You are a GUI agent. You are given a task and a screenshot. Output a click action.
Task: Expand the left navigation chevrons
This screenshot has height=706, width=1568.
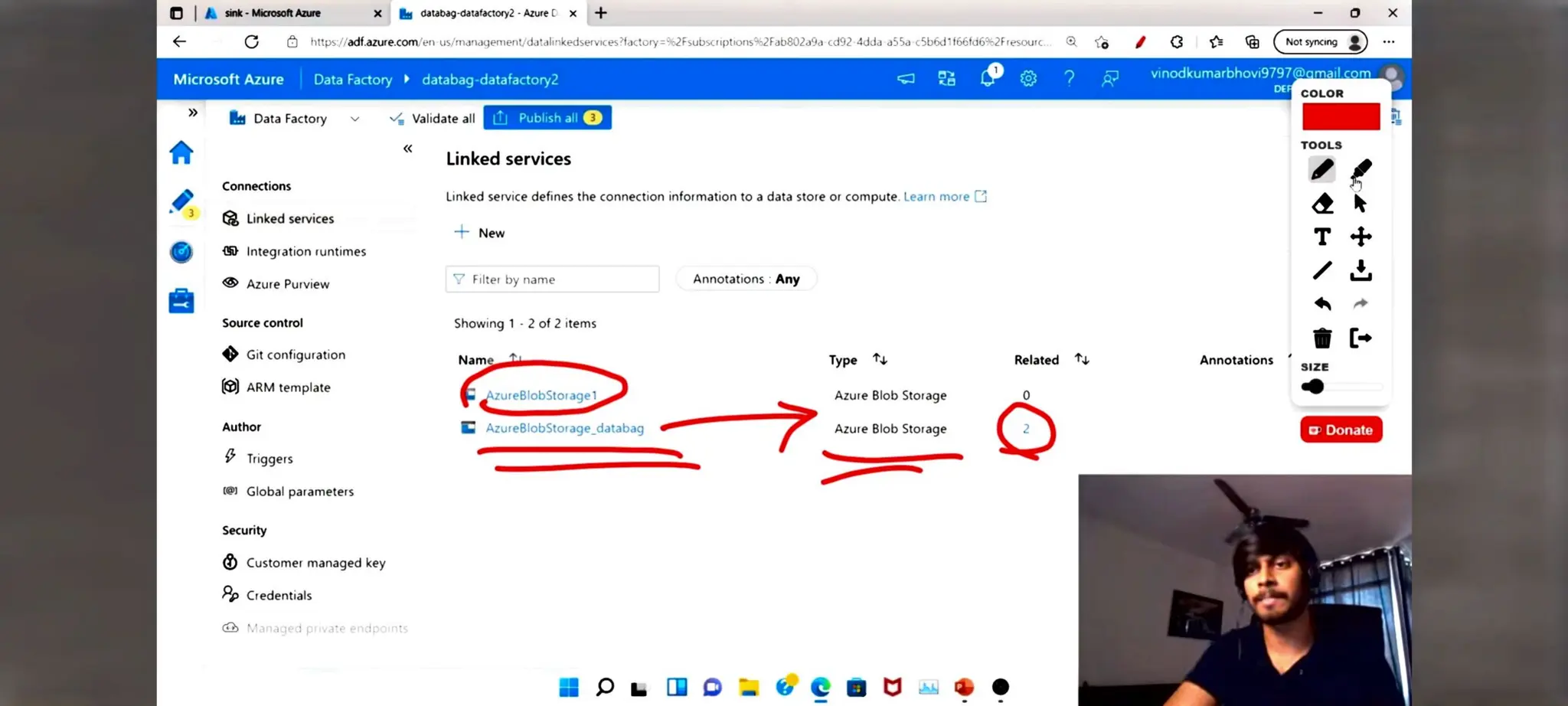pyautogui.click(x=193, y=113)
